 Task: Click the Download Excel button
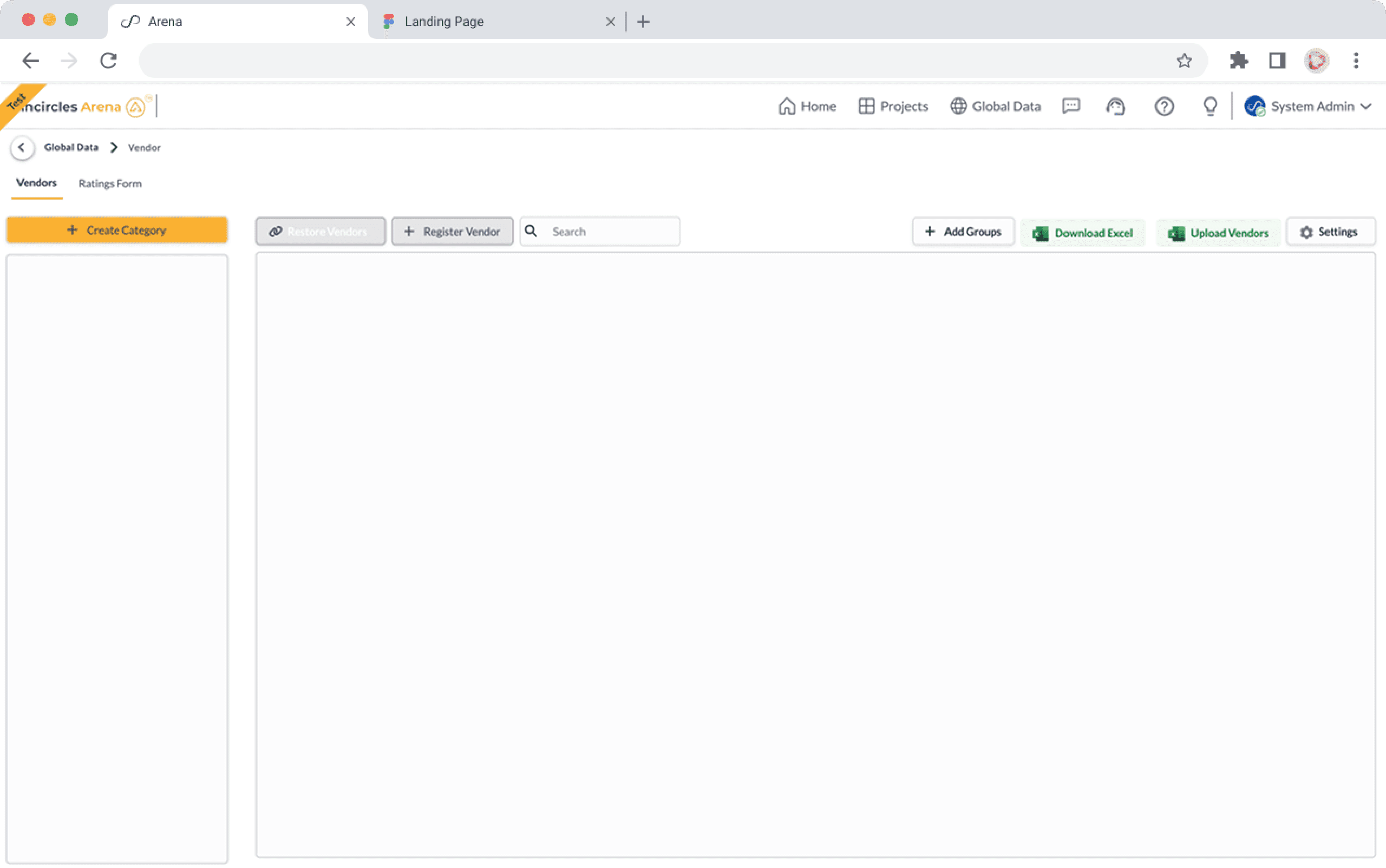pyautogui.click(x=1082, y=233)
